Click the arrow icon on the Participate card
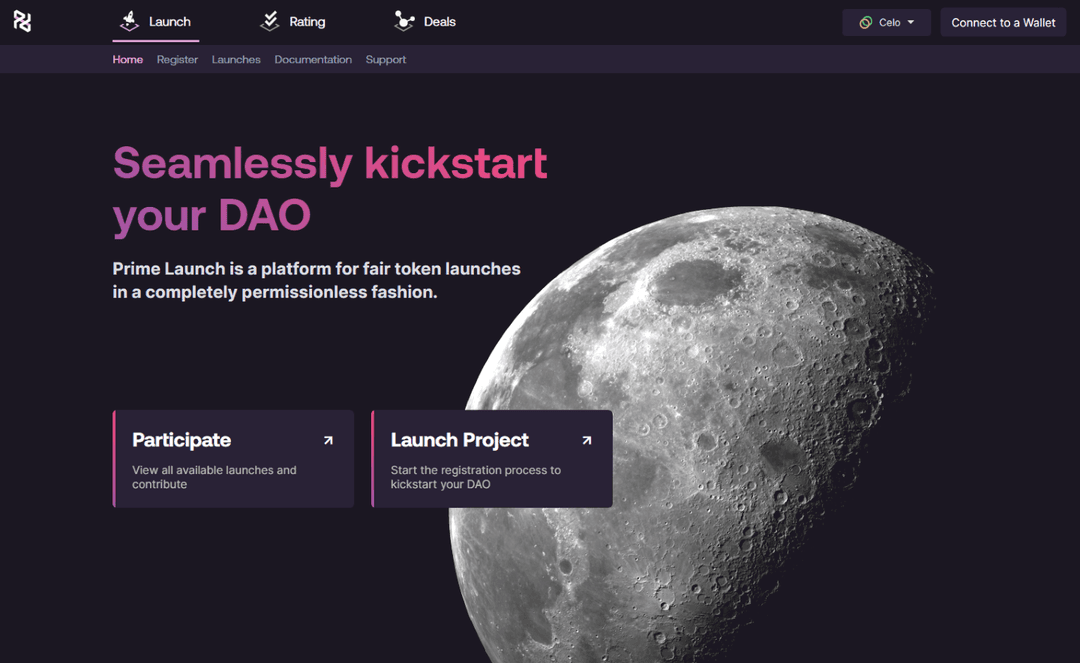 328,440
